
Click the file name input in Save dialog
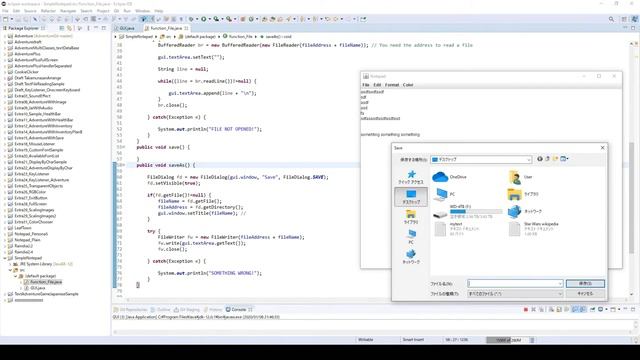pos(515,283)
